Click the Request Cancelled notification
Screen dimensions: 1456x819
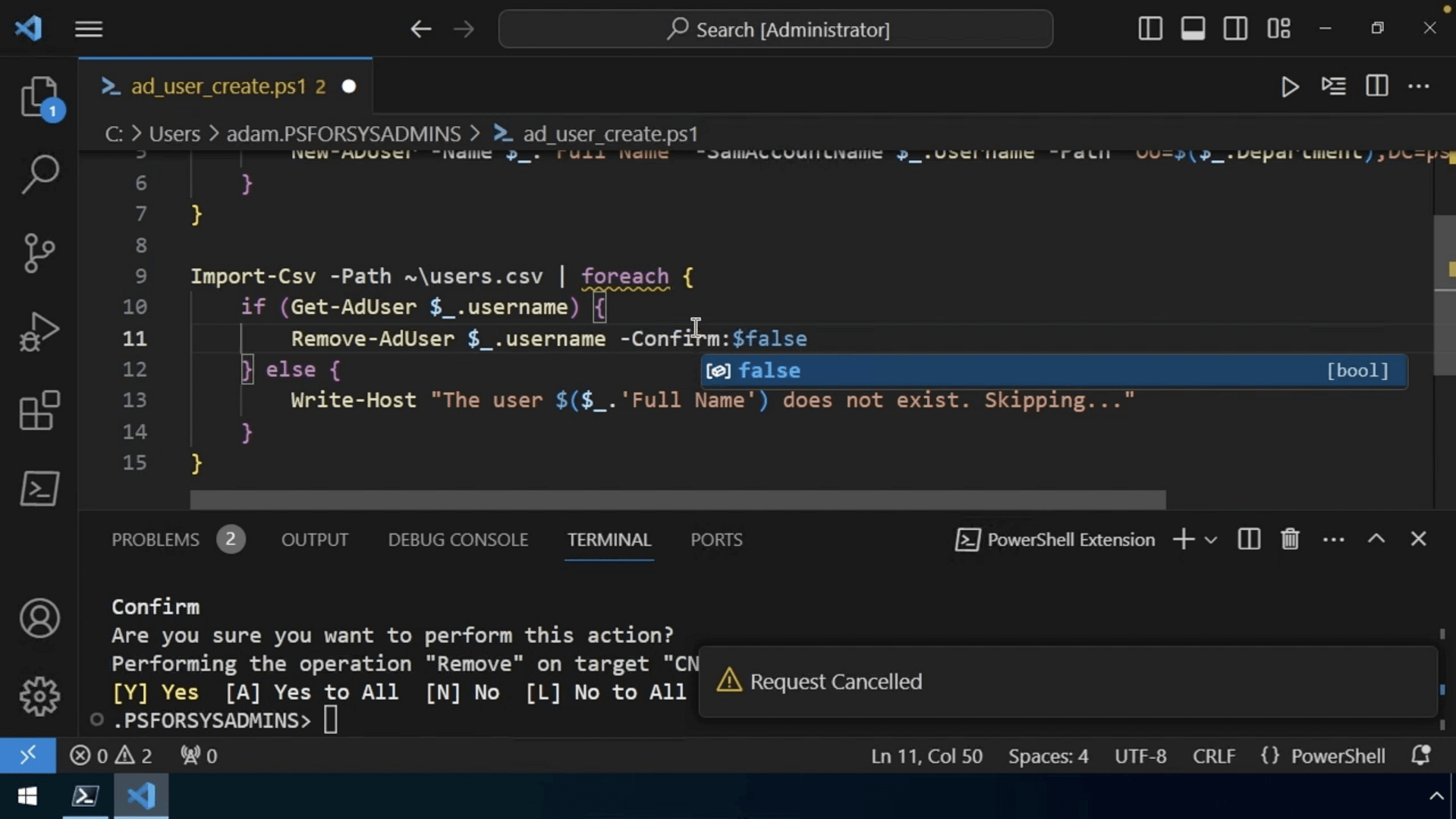point(1068,681)
